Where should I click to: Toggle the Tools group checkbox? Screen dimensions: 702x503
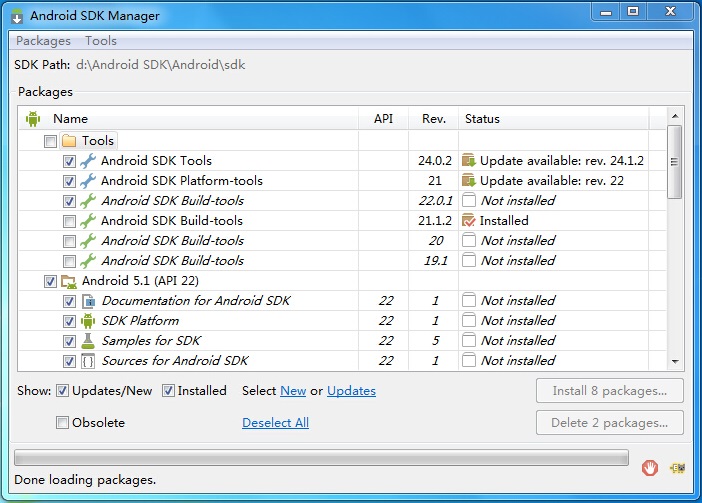point(50,141)
